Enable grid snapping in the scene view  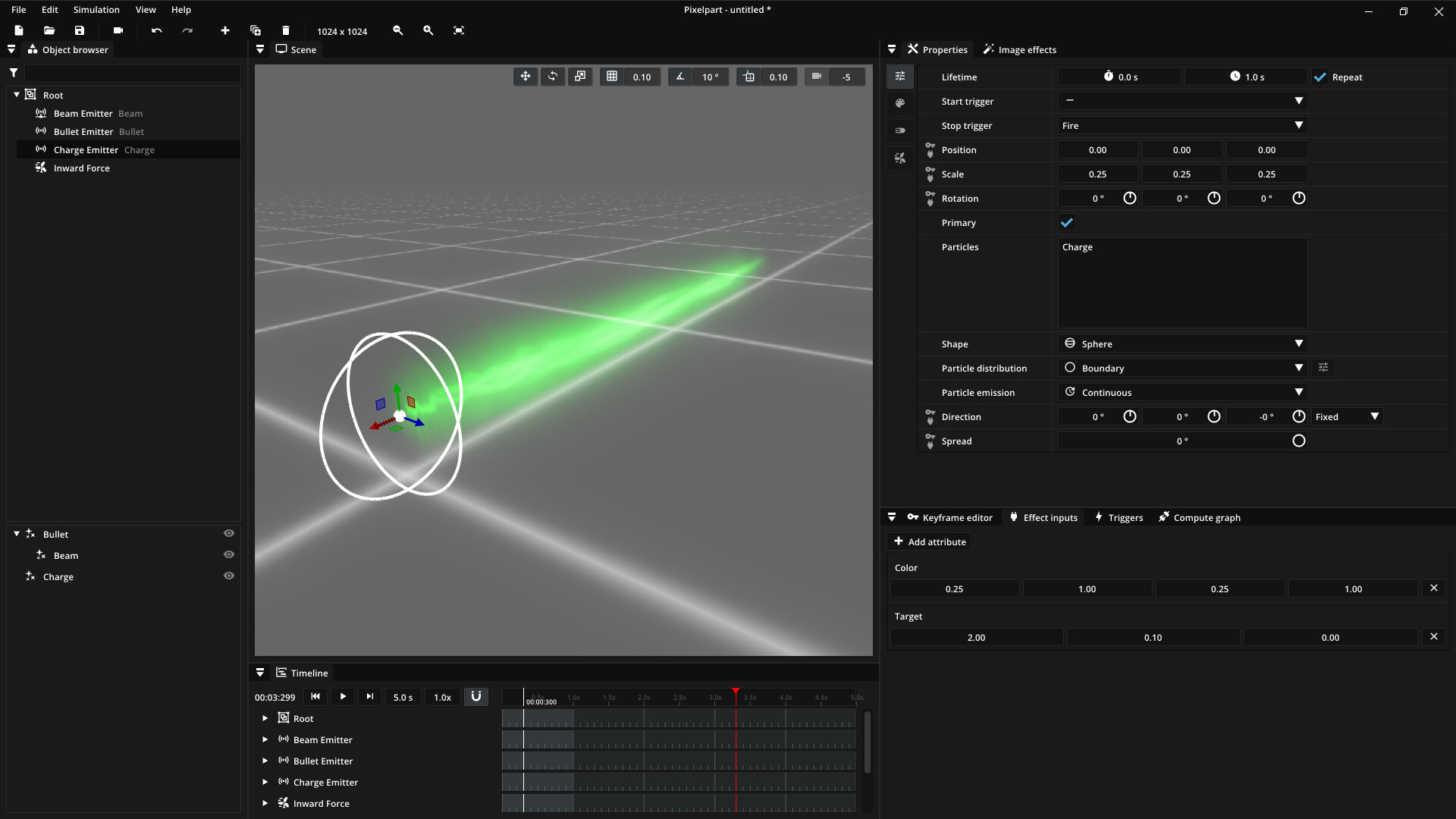point(611,77)
